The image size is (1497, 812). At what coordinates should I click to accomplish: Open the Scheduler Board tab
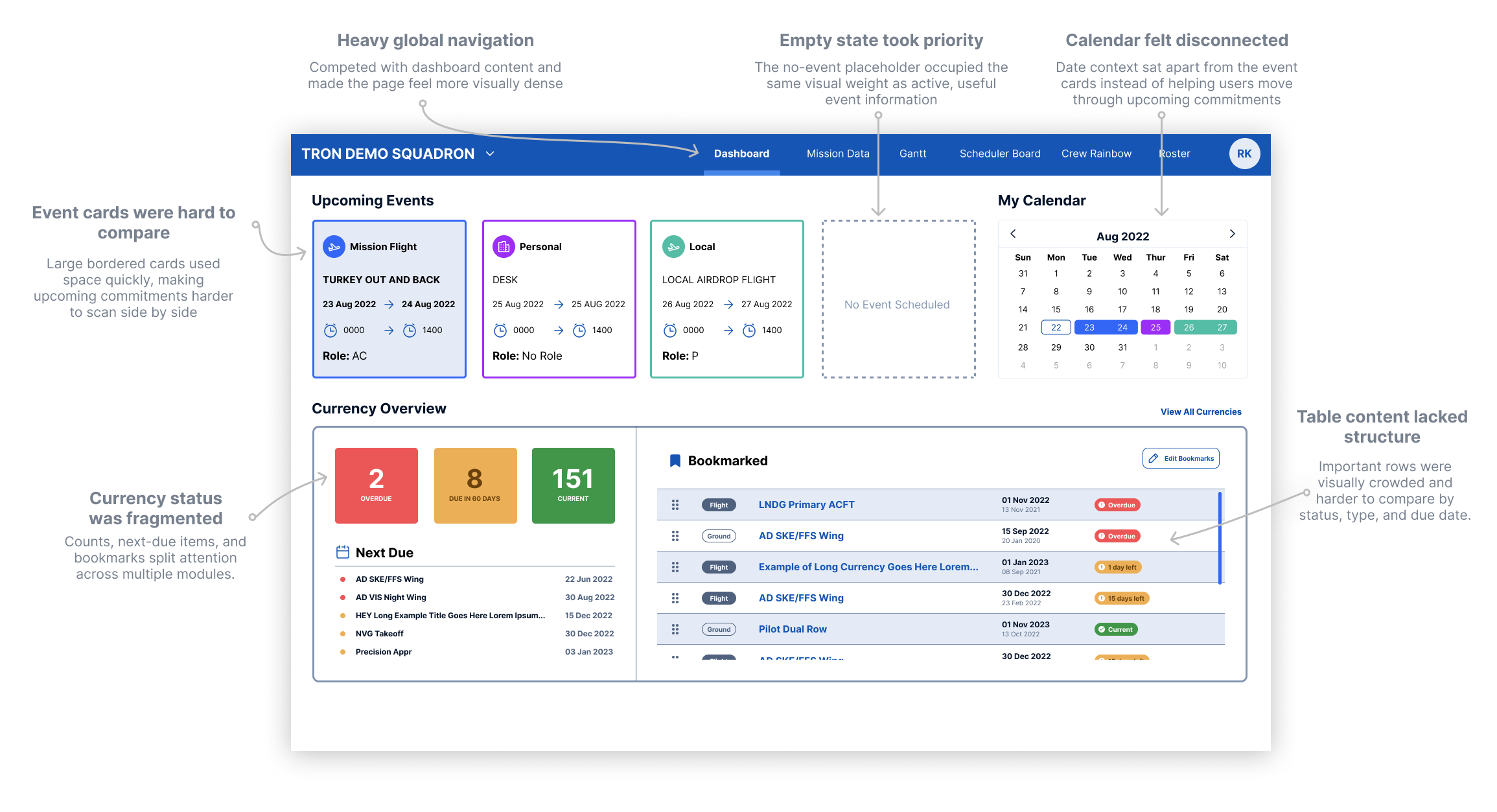pos(1000,154)
